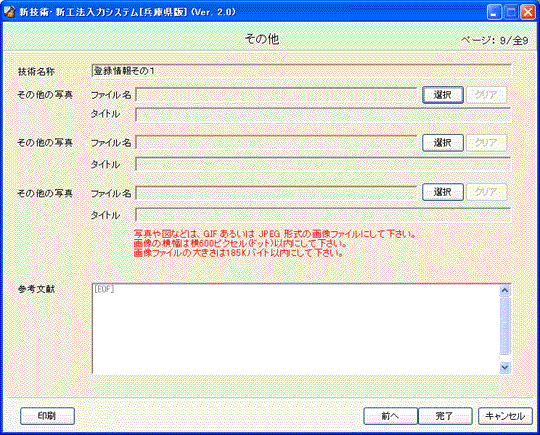The height and width of the screenshot is (435, 540).
Task: Click the 印刷 print button
Action: click(x=47, y=416)
